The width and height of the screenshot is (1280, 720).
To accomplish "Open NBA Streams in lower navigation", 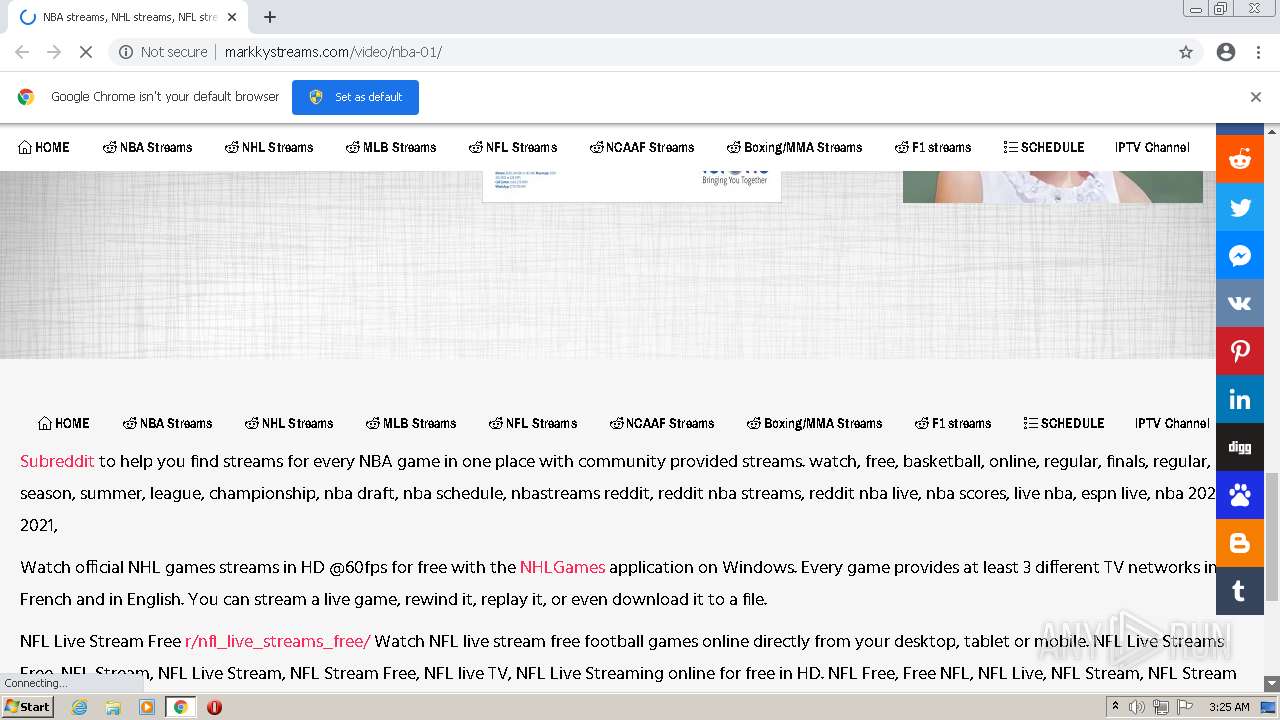I will click(167, 423).
